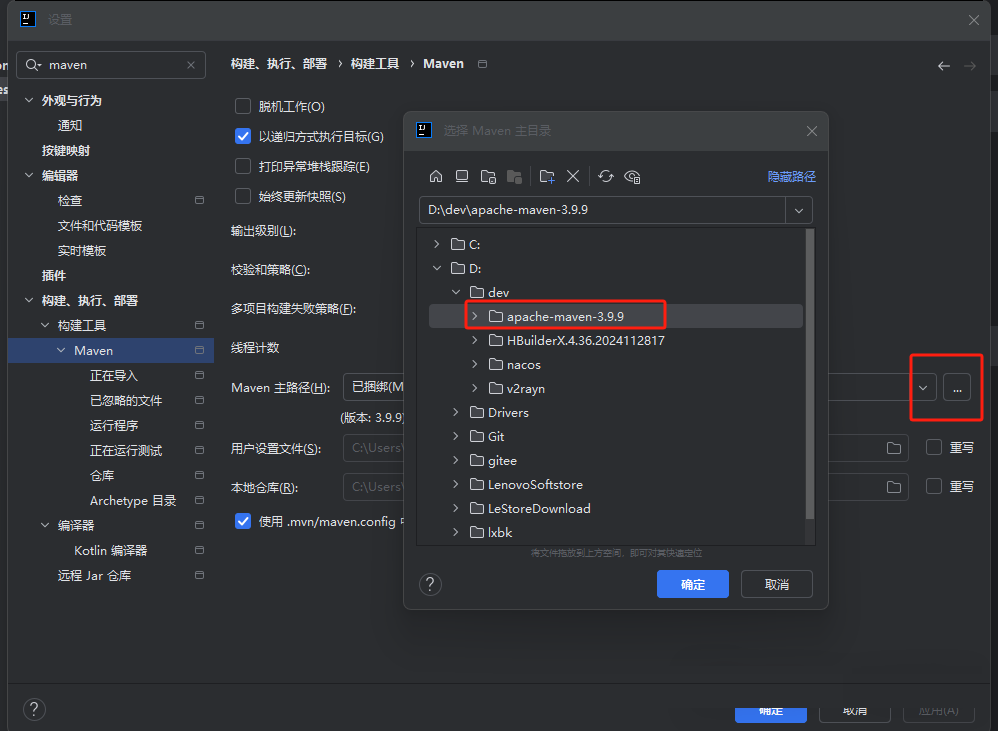The image size is (998, 731).
Task: Expand the apache-maven-3.9.9 folder
Action: (474, 316)
